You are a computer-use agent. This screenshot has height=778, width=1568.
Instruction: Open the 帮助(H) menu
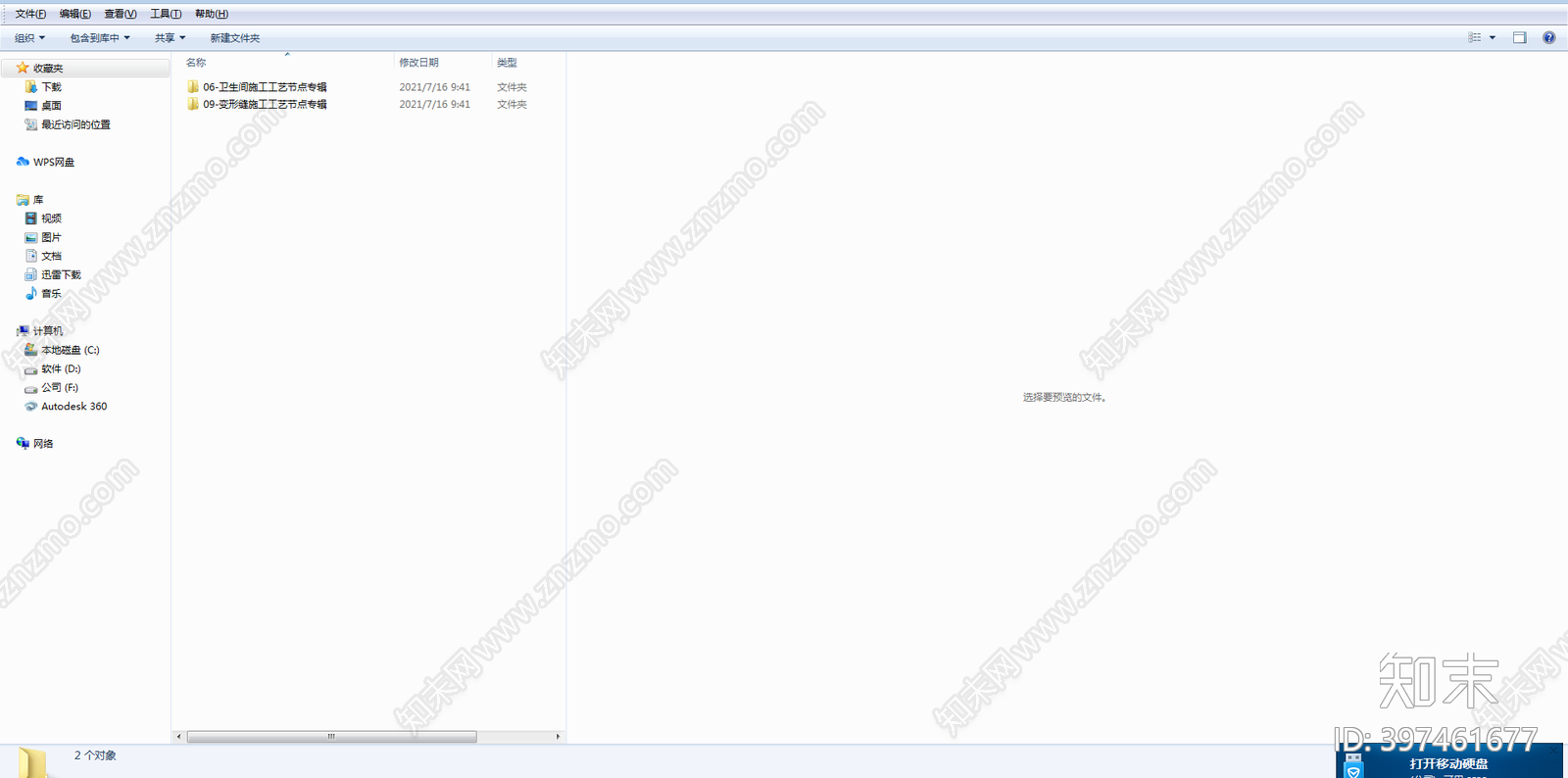212,14
